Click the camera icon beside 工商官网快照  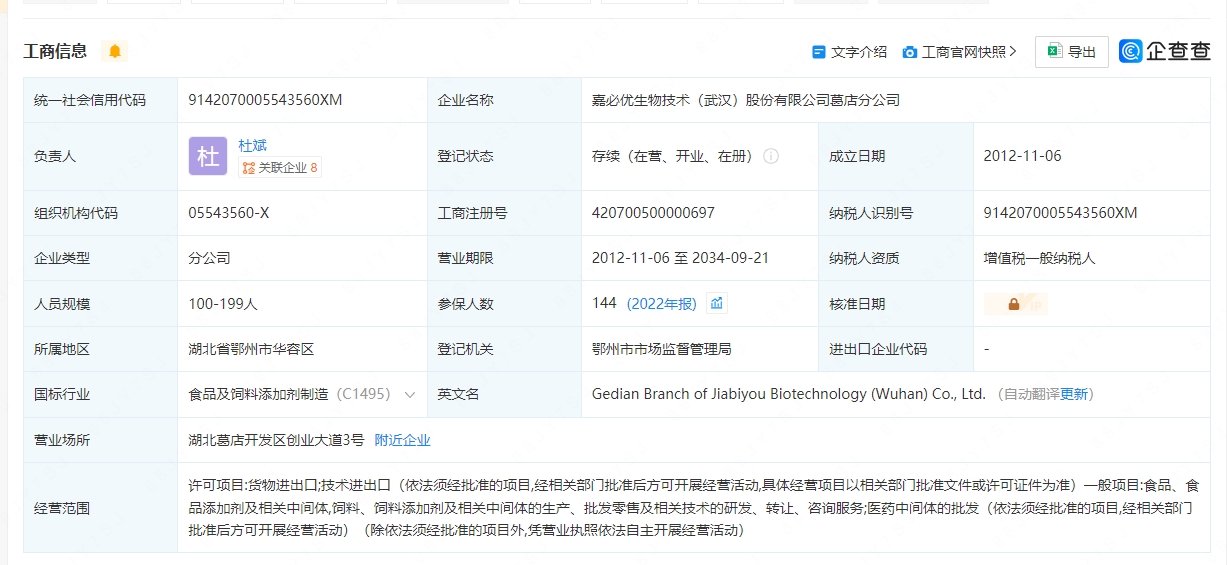tap(909, 52)
